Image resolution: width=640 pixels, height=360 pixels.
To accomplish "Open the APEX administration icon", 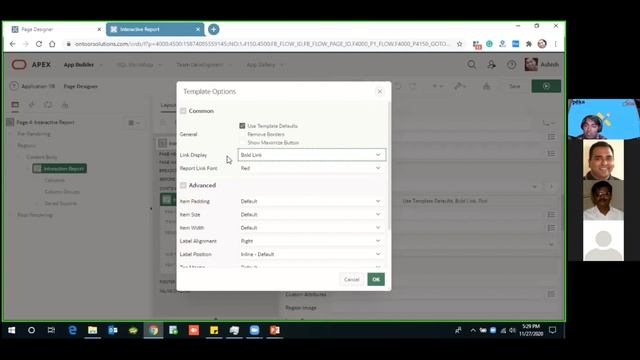I will click(491, 64).
